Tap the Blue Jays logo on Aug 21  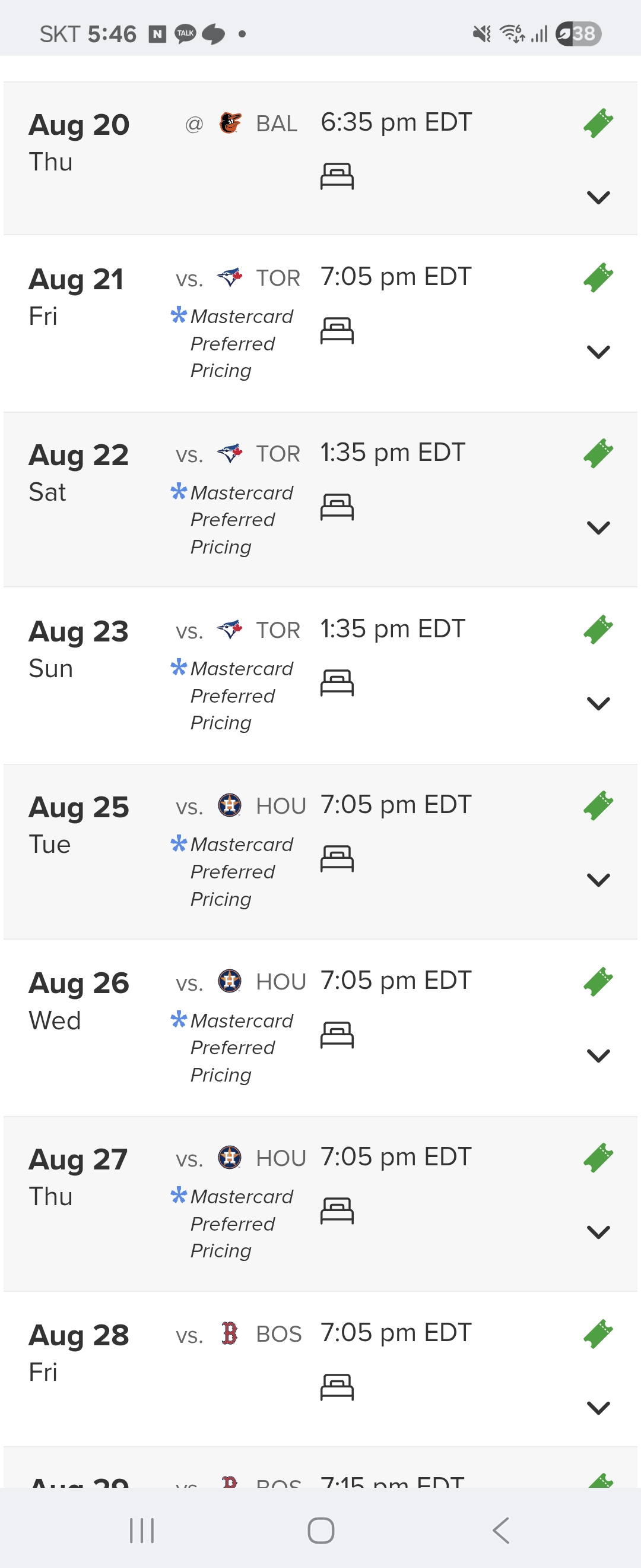[x=230, y=278]
